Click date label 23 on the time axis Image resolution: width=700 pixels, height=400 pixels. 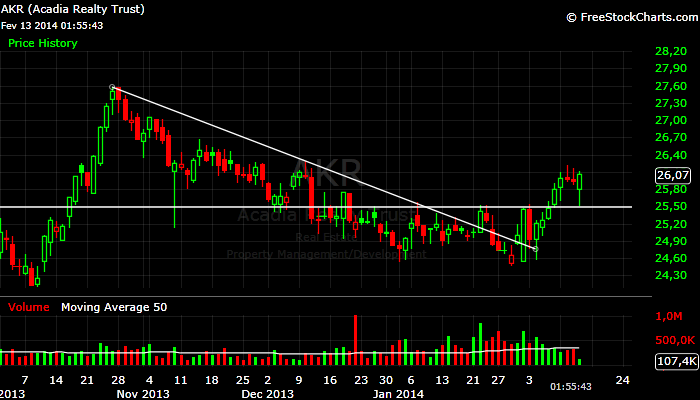[361, 380]
